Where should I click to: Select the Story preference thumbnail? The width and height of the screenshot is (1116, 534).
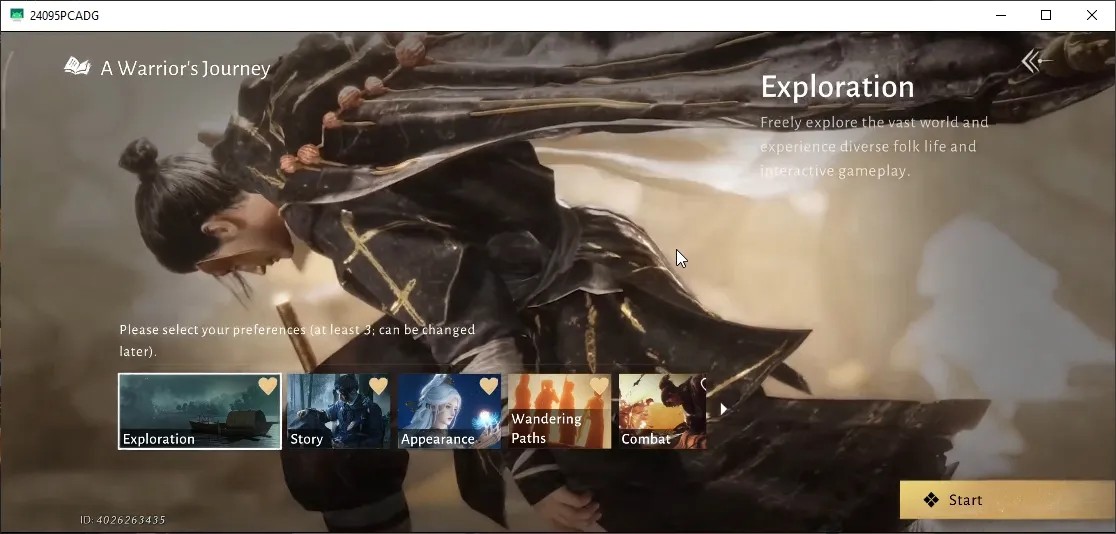point(339,412)
